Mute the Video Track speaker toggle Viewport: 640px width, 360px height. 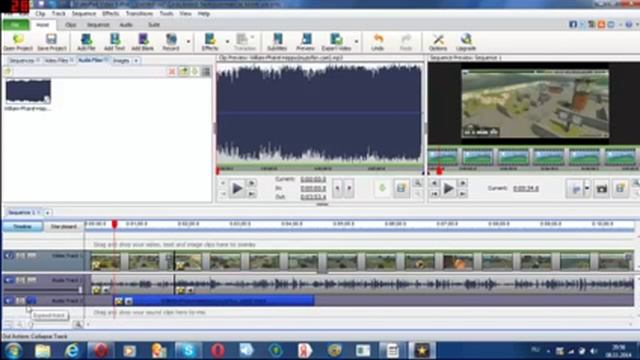[x=9, y=256]
